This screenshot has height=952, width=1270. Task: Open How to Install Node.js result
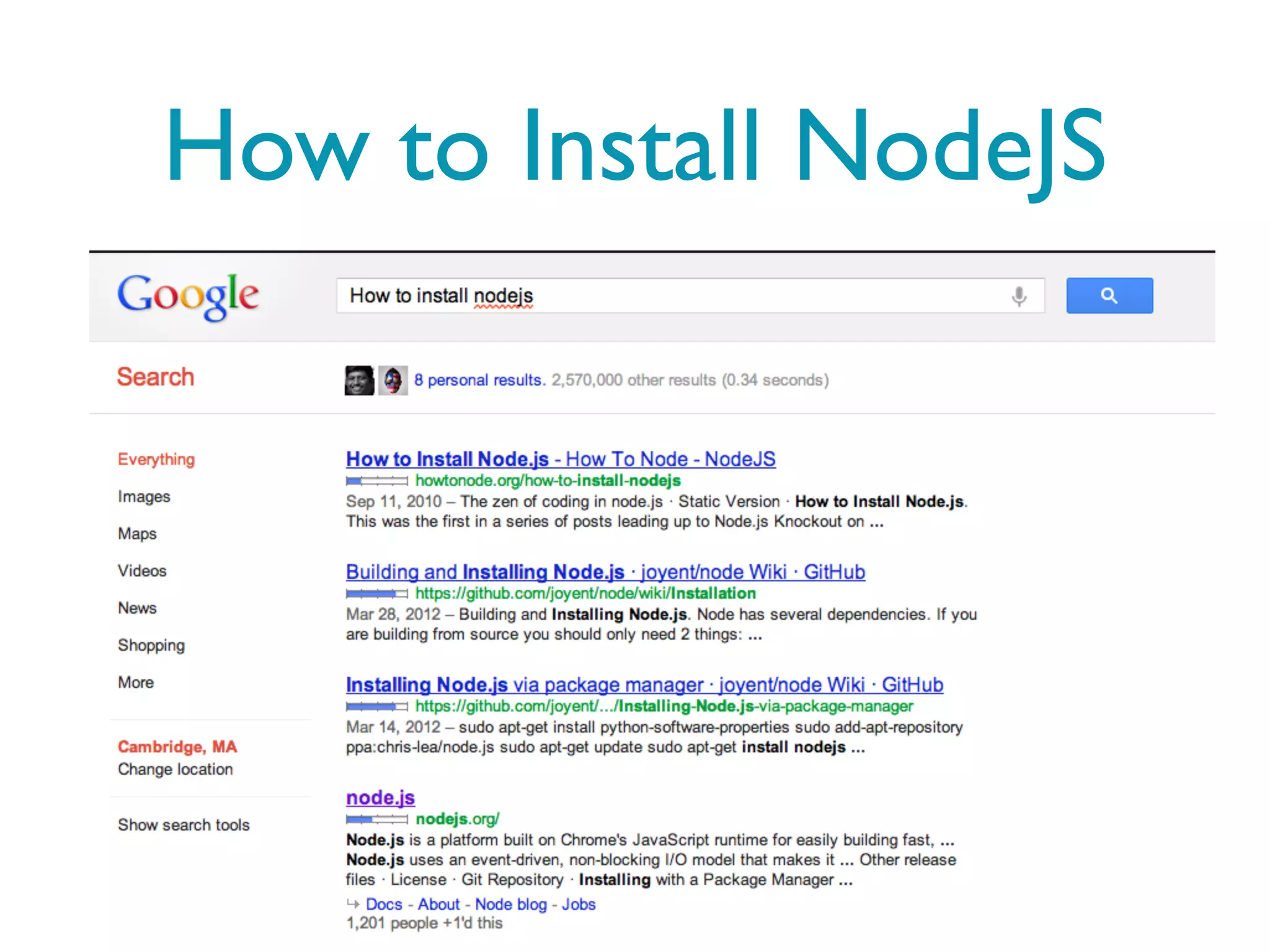[x=560, y=459]
